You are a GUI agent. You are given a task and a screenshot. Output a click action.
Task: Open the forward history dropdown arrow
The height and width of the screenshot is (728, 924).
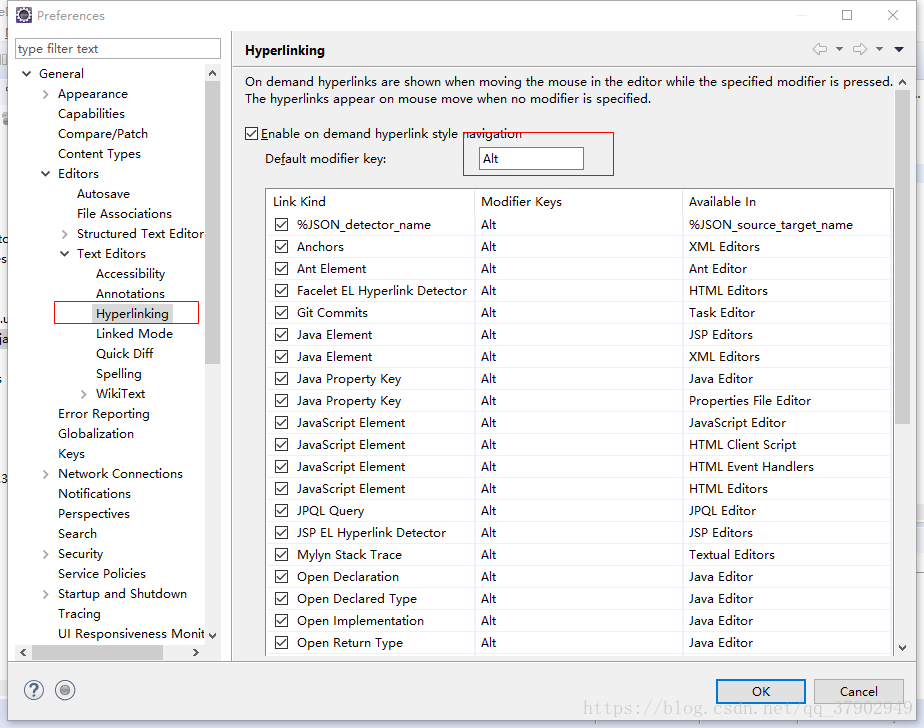(x=879, y=49)
